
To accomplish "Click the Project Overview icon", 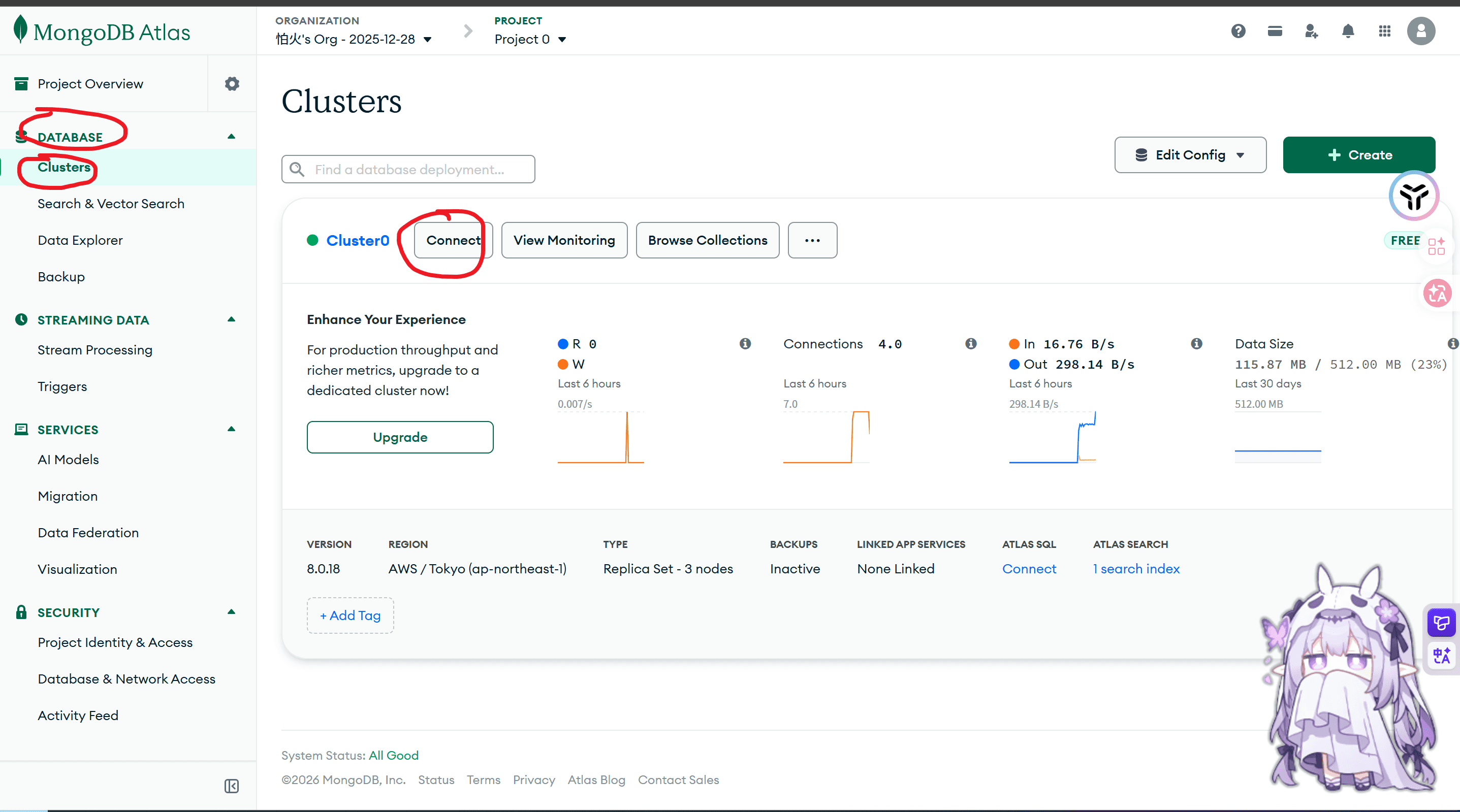I will (x=21, y=84).
